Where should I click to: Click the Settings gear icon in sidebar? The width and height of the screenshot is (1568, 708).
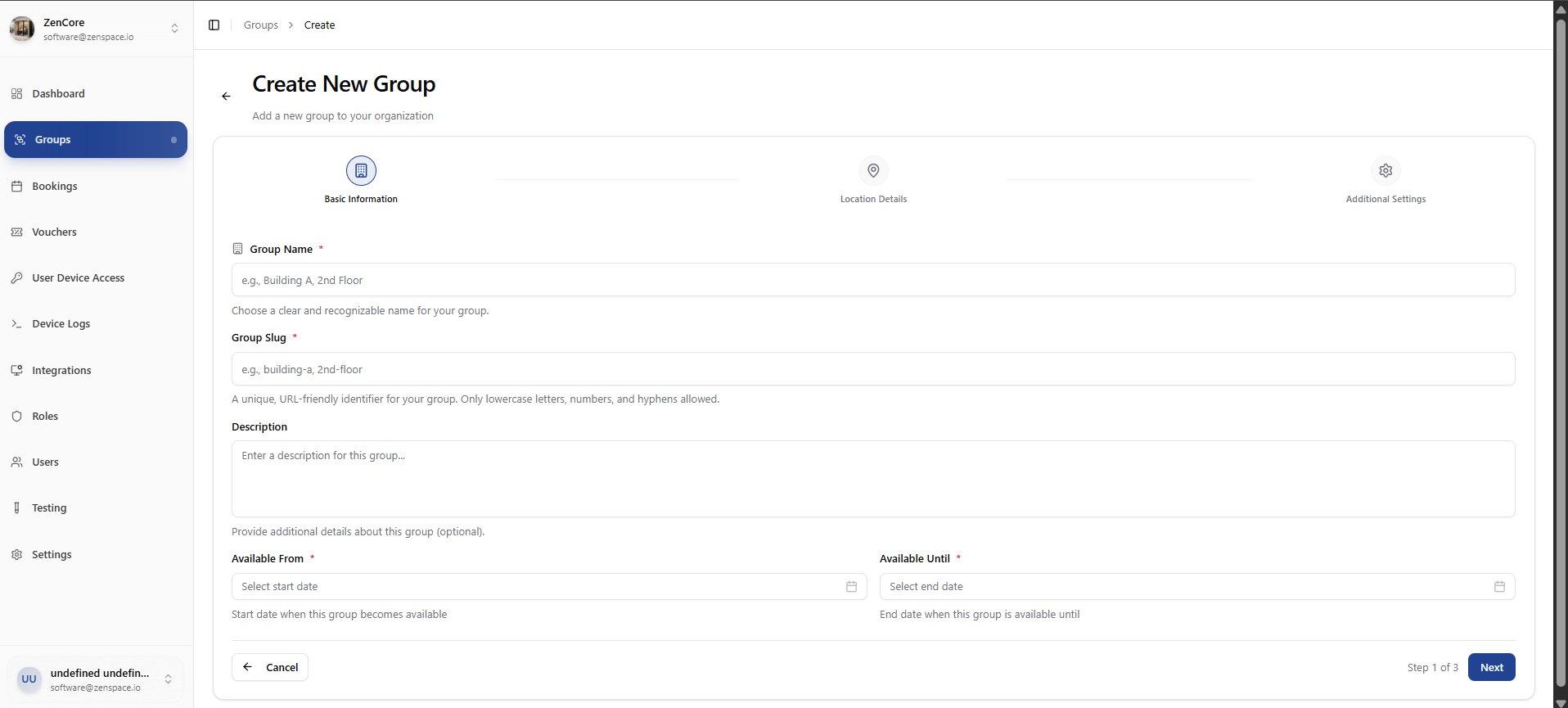click(16, 554)
